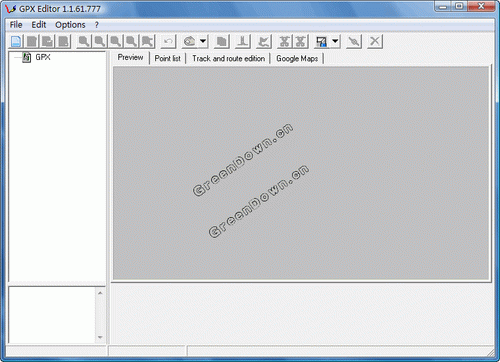Click the disabled link/anchor toolbar icon
Screen dimensions: 500x362
(354, 42)
